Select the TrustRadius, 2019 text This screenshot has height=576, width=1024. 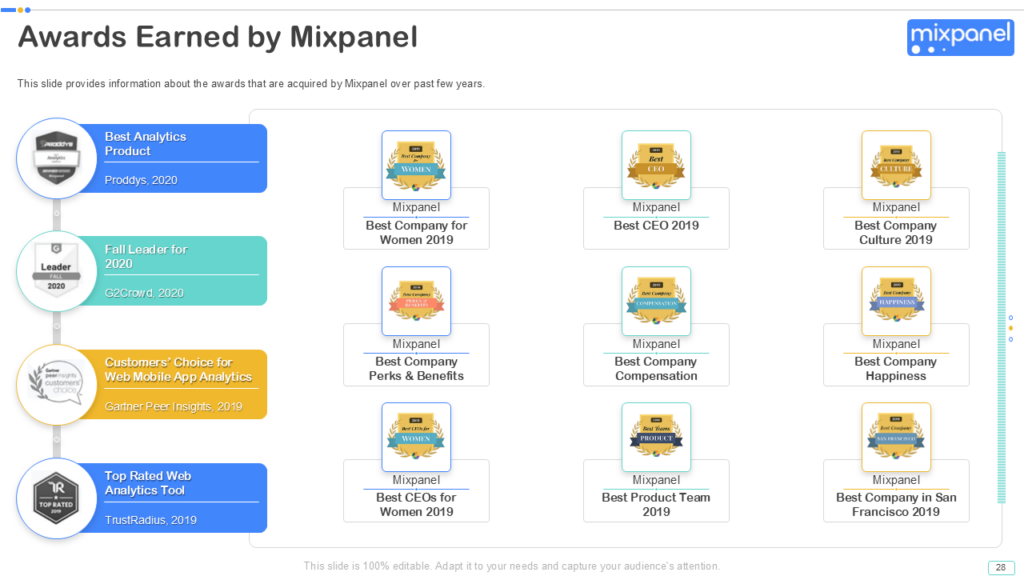151,520
